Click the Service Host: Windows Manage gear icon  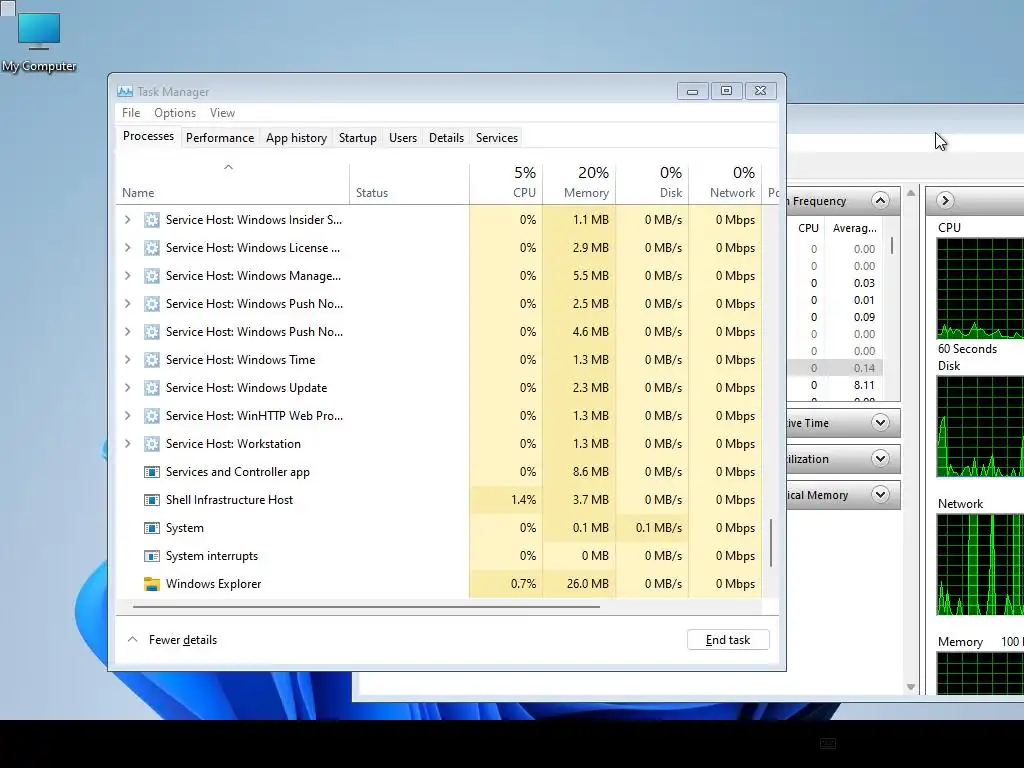[x=152, y=276]
